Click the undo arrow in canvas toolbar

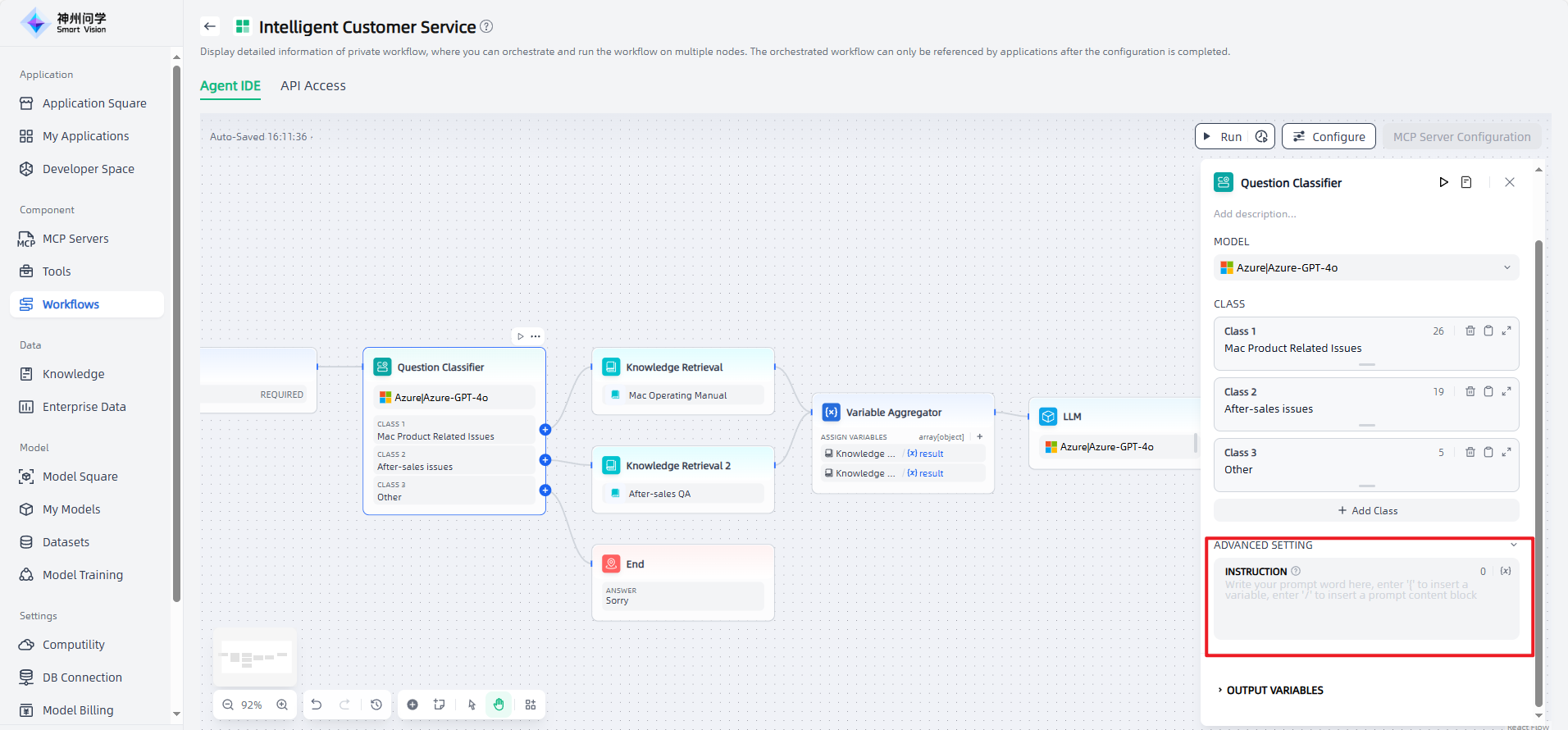tap(317, 705)
